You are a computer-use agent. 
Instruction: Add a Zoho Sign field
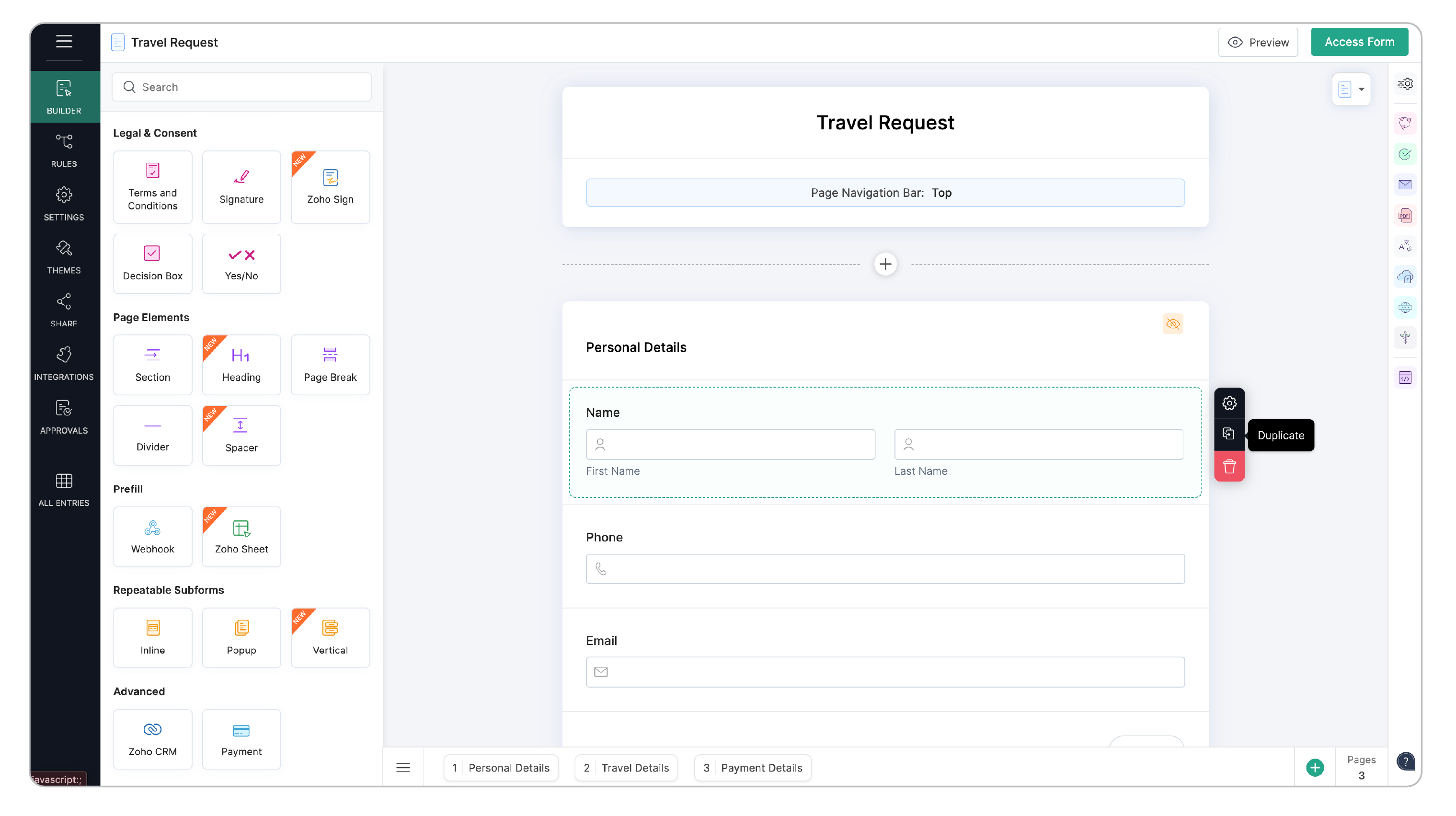point(330,187)
